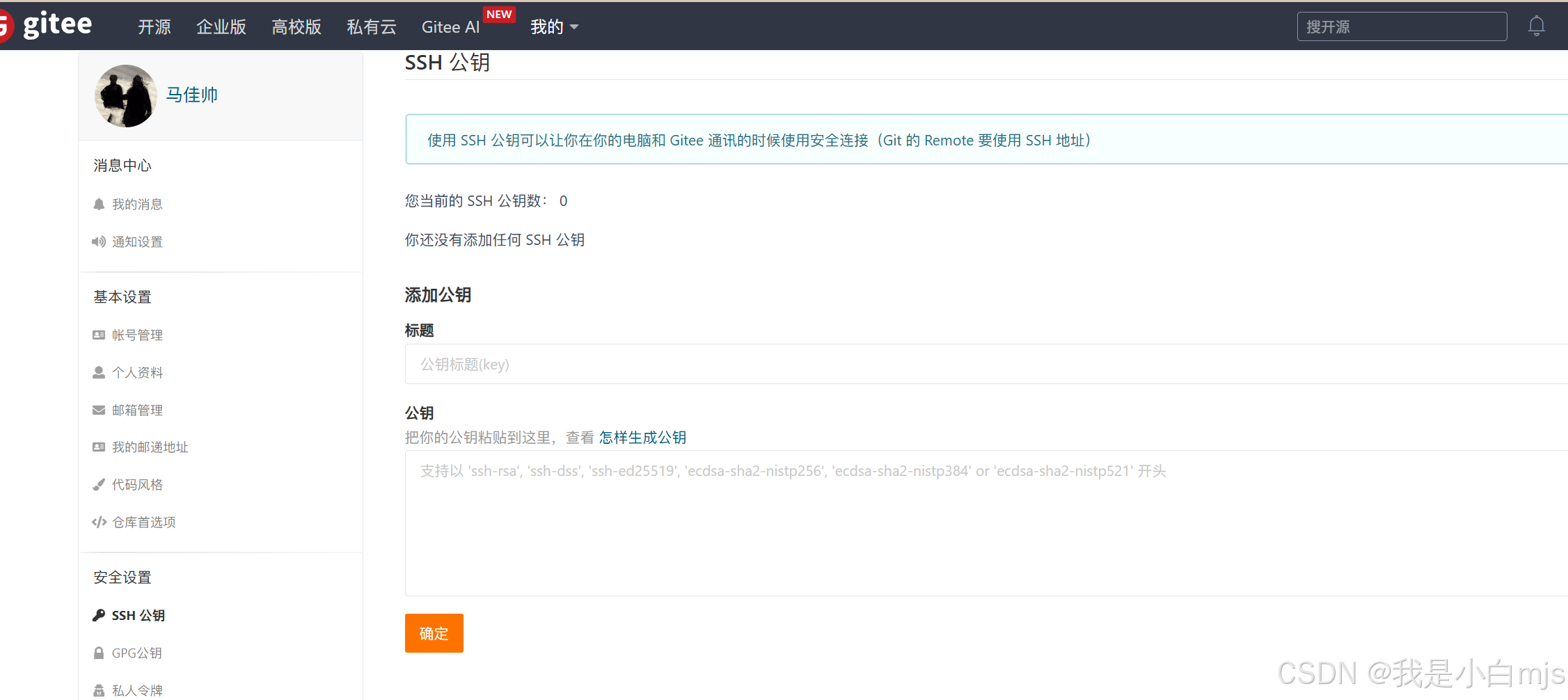Open 开源 in the top navigation
This screenshot has height=700, width=1568.
tap(155, 26)
